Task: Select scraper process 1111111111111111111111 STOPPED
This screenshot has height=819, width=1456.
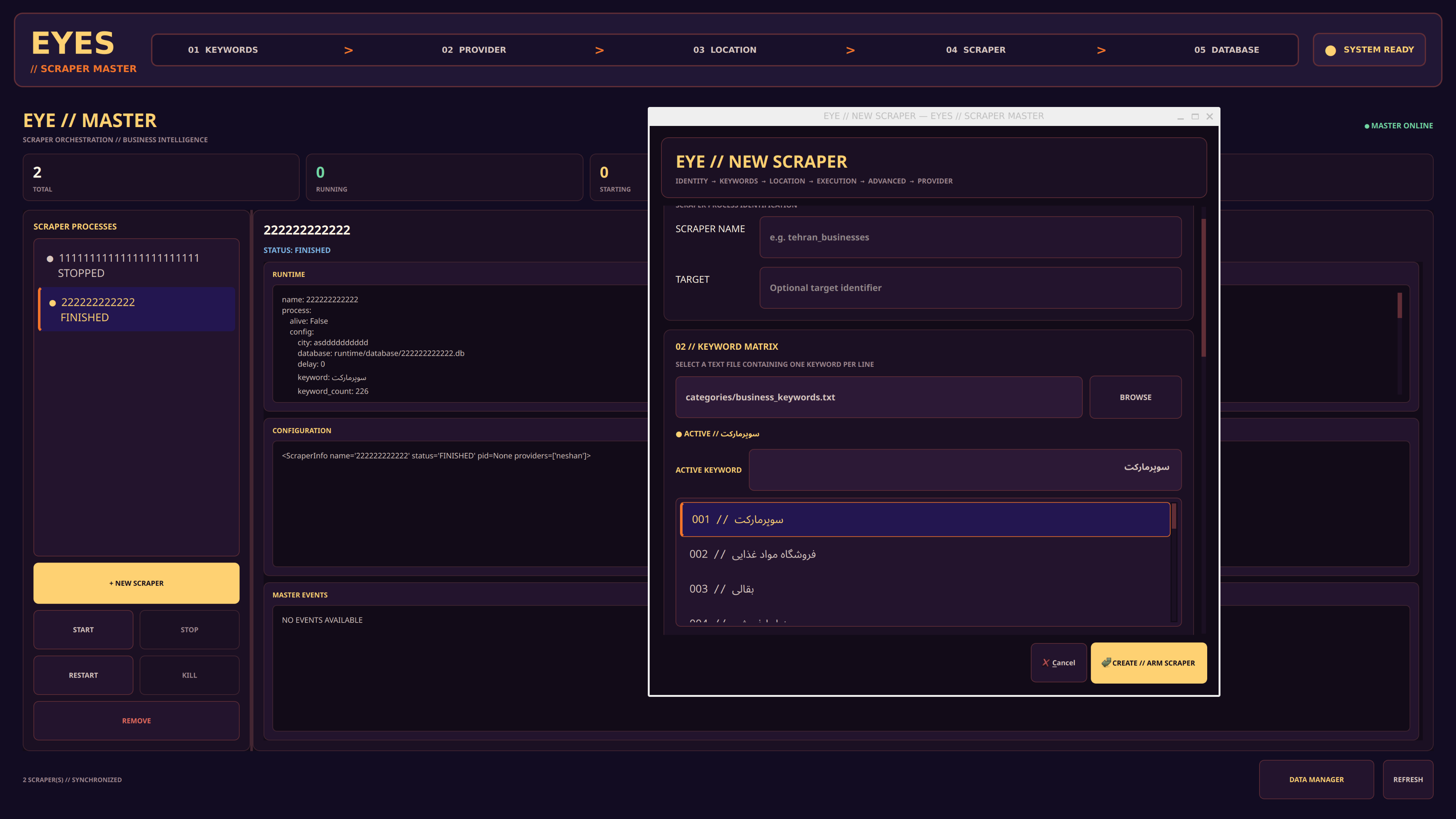Action: tap(136, 265)
